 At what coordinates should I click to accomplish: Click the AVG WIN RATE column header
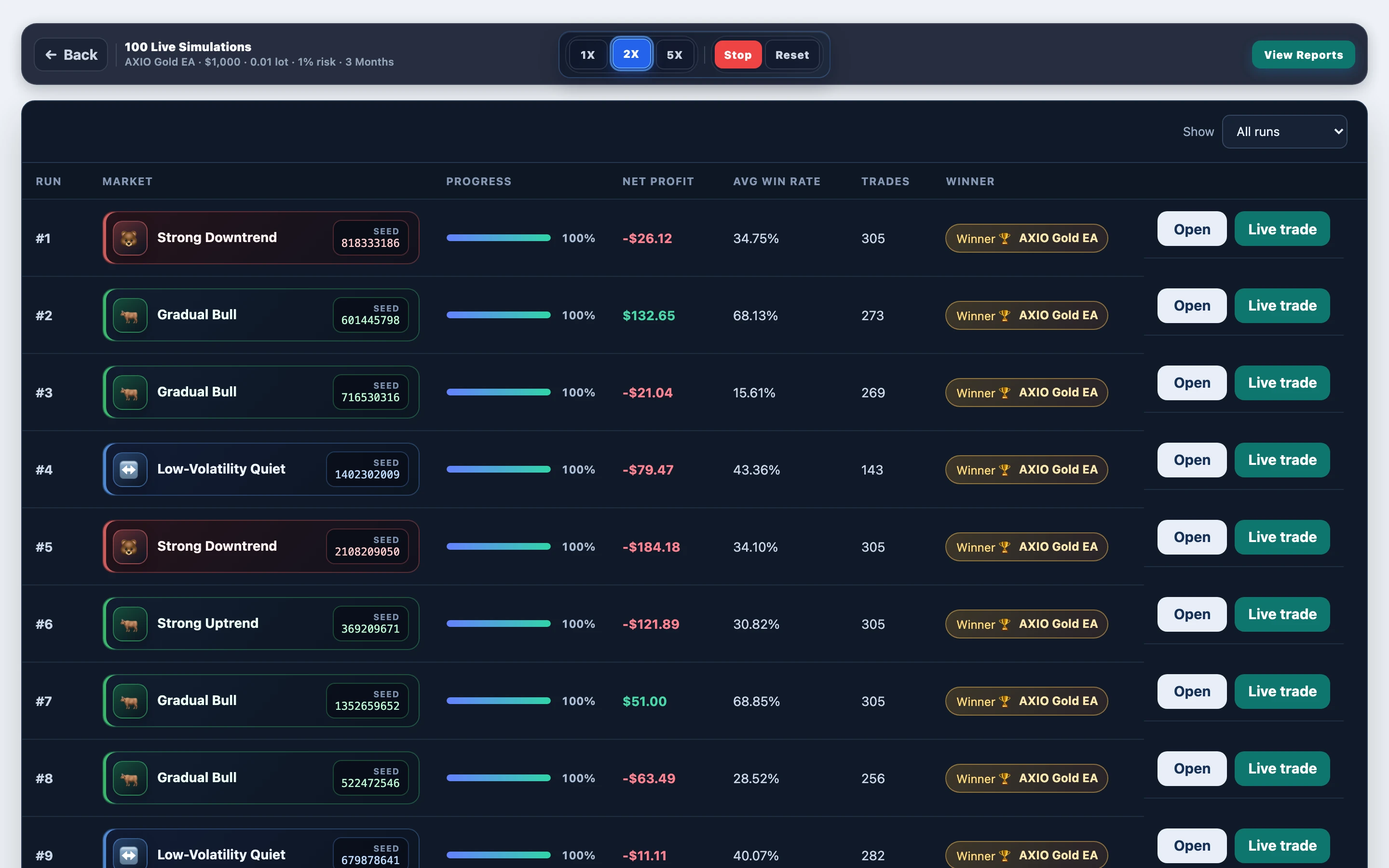776,181
